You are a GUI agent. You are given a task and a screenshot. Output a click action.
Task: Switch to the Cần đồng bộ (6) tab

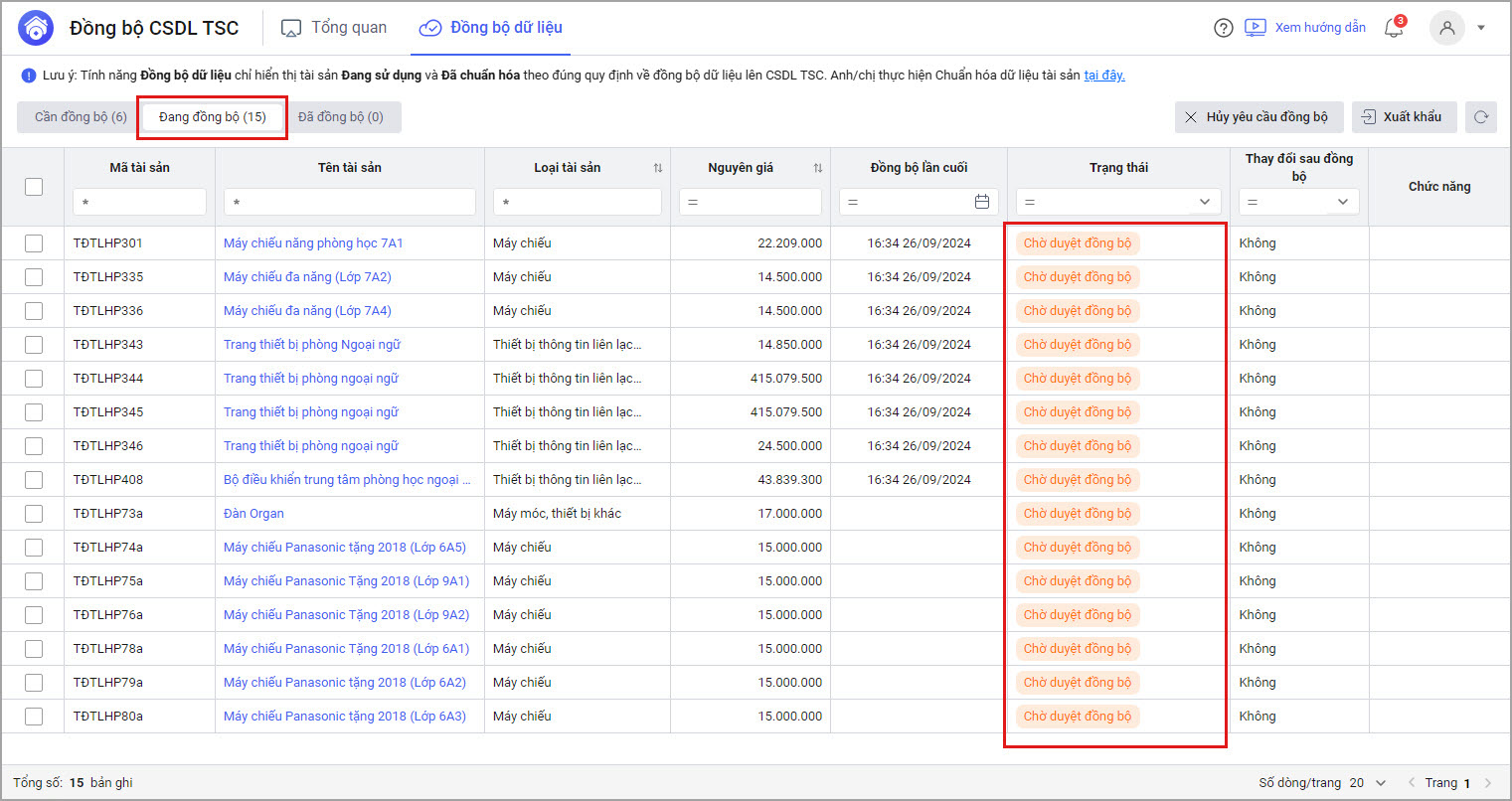(81, 117)
